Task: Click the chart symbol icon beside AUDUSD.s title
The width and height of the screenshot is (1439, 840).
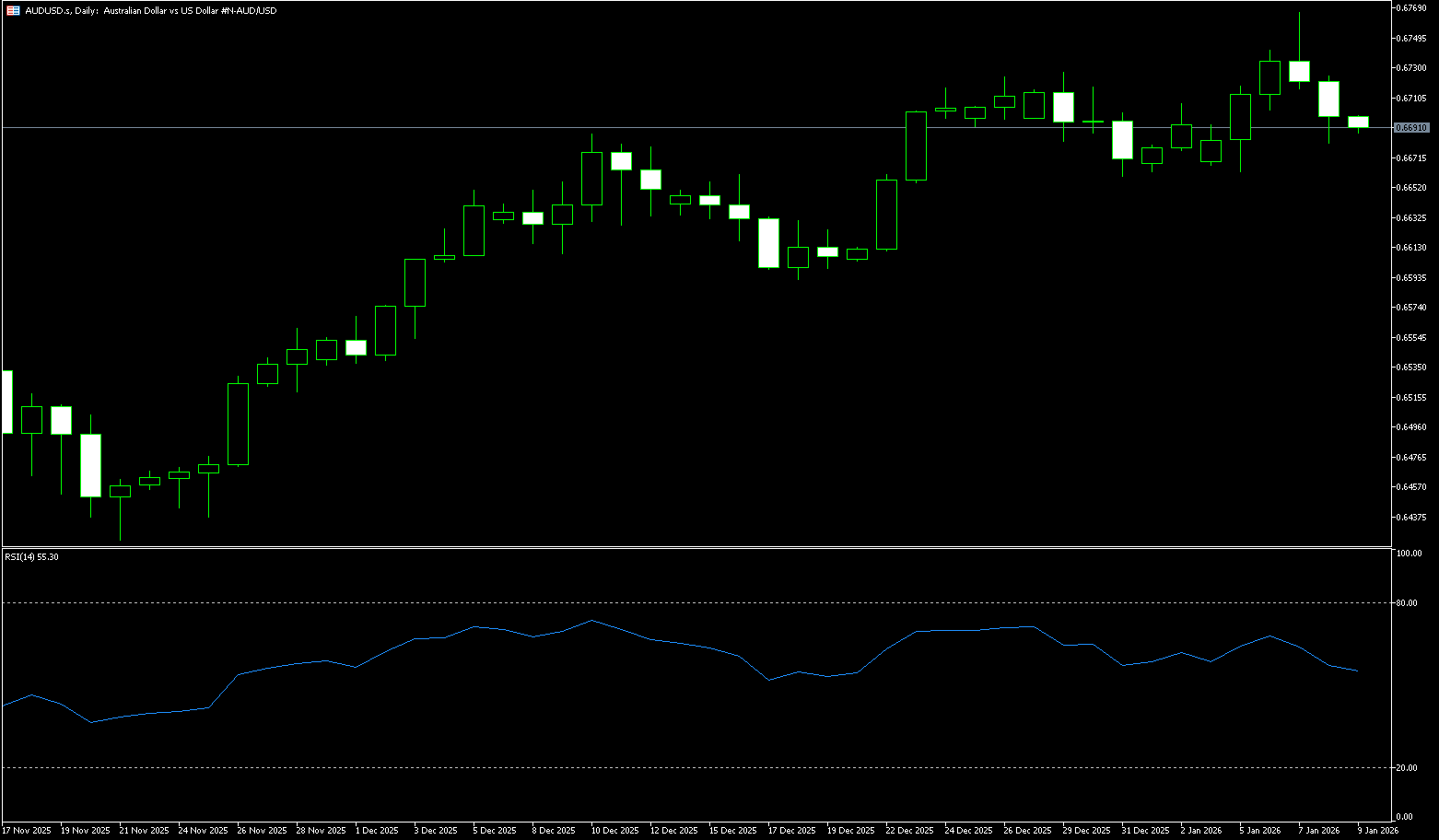Action: pyautogui.click(x=13, y=10)
